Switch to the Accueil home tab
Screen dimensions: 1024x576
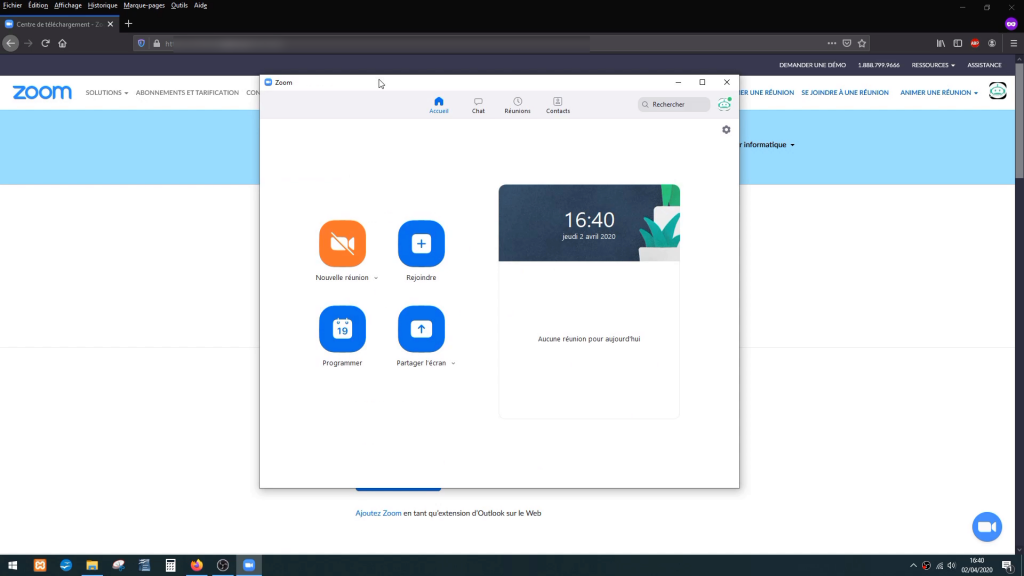pos(439,105)
